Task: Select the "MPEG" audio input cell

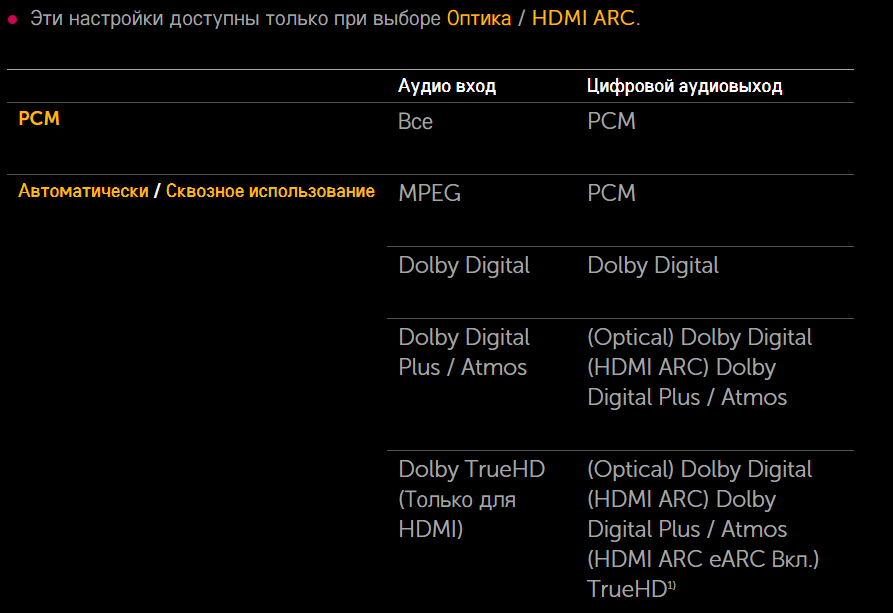Action: click(429, 193)
